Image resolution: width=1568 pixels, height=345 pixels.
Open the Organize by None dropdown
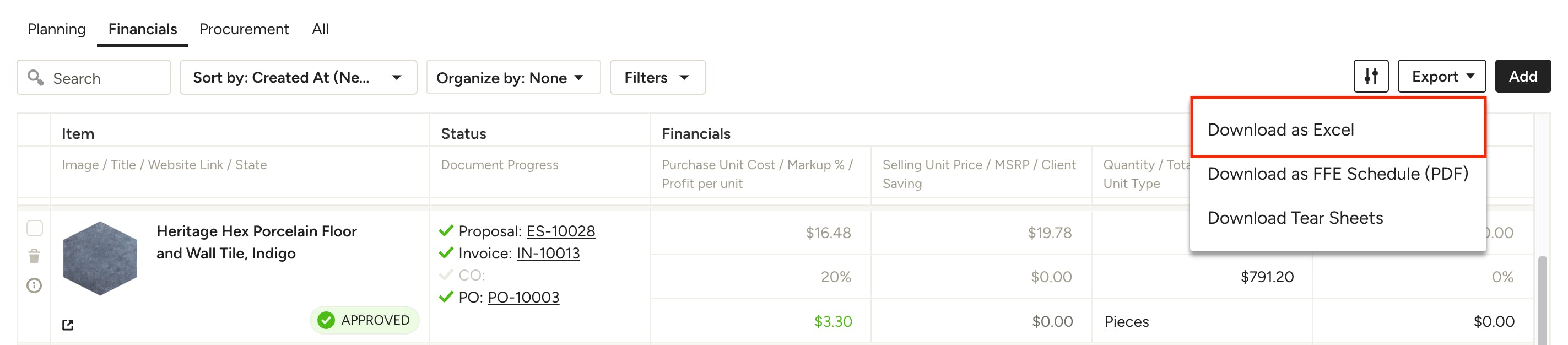[512, 78]
